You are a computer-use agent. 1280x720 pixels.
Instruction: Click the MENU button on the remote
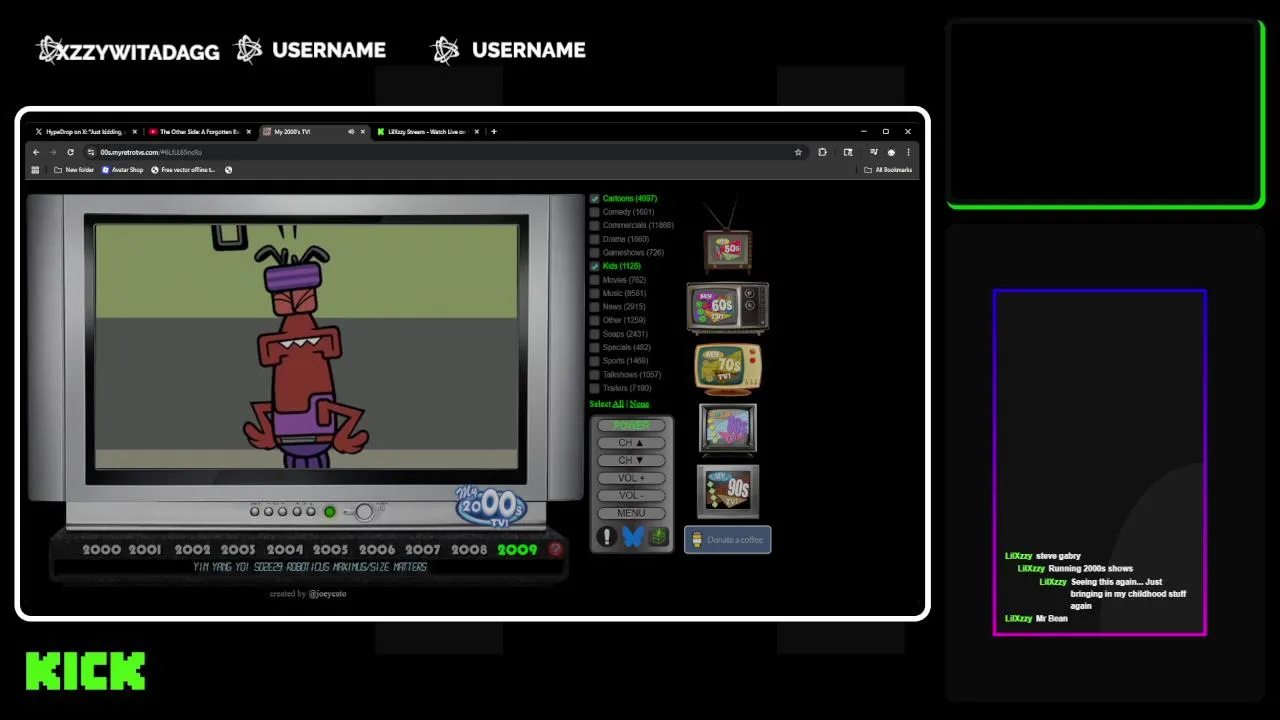[x=631, y=513]
